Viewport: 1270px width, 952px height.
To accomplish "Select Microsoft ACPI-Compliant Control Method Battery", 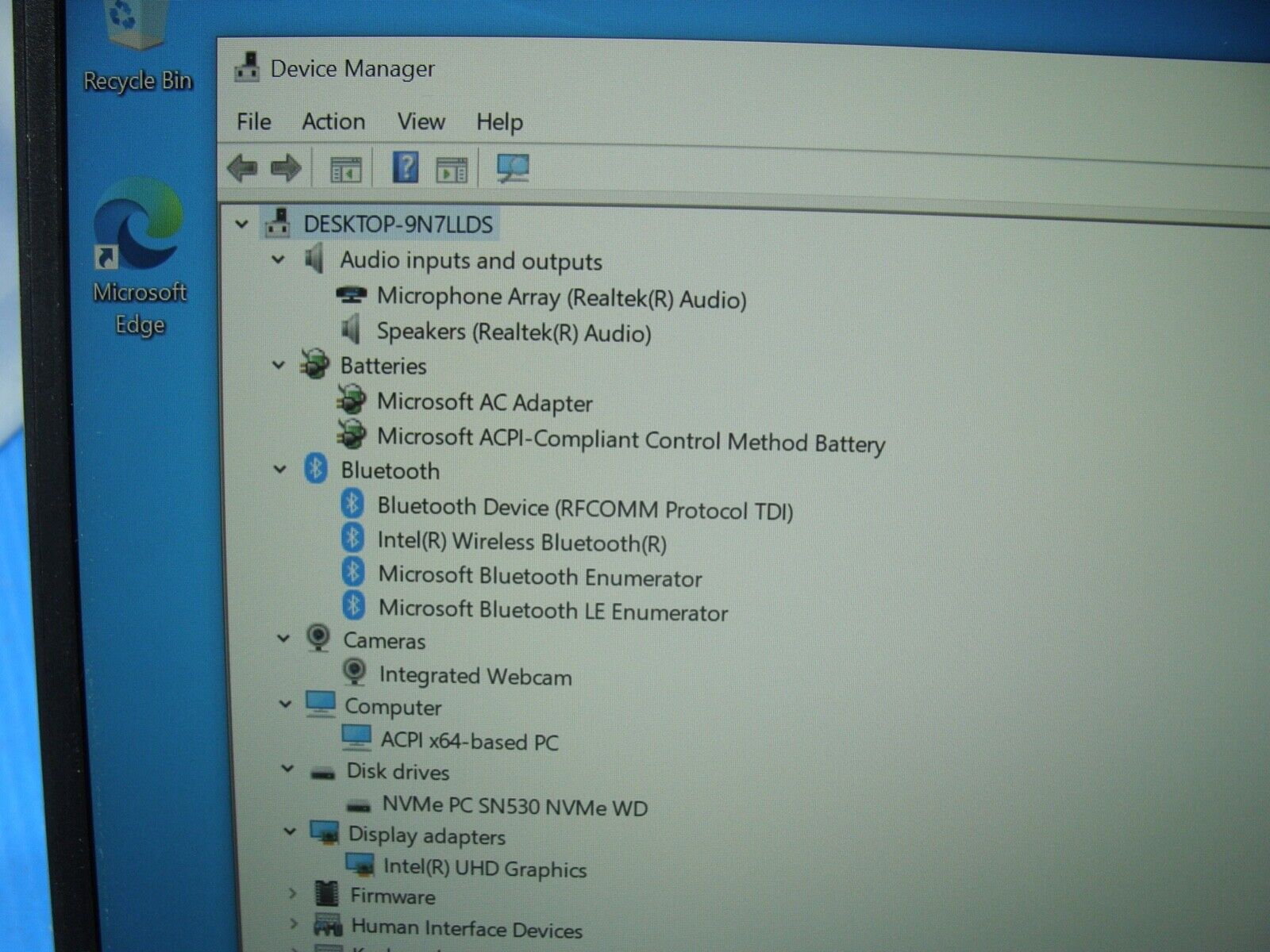I will [631, 440].
